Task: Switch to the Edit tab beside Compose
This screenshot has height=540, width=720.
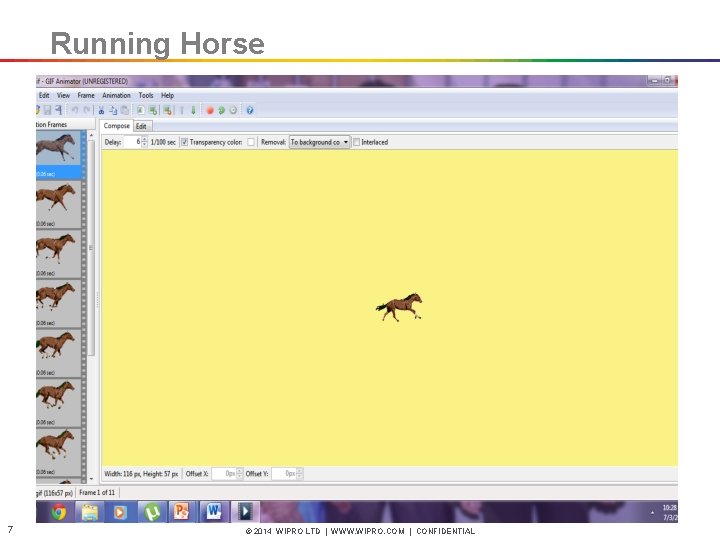Action: point(141,126)
